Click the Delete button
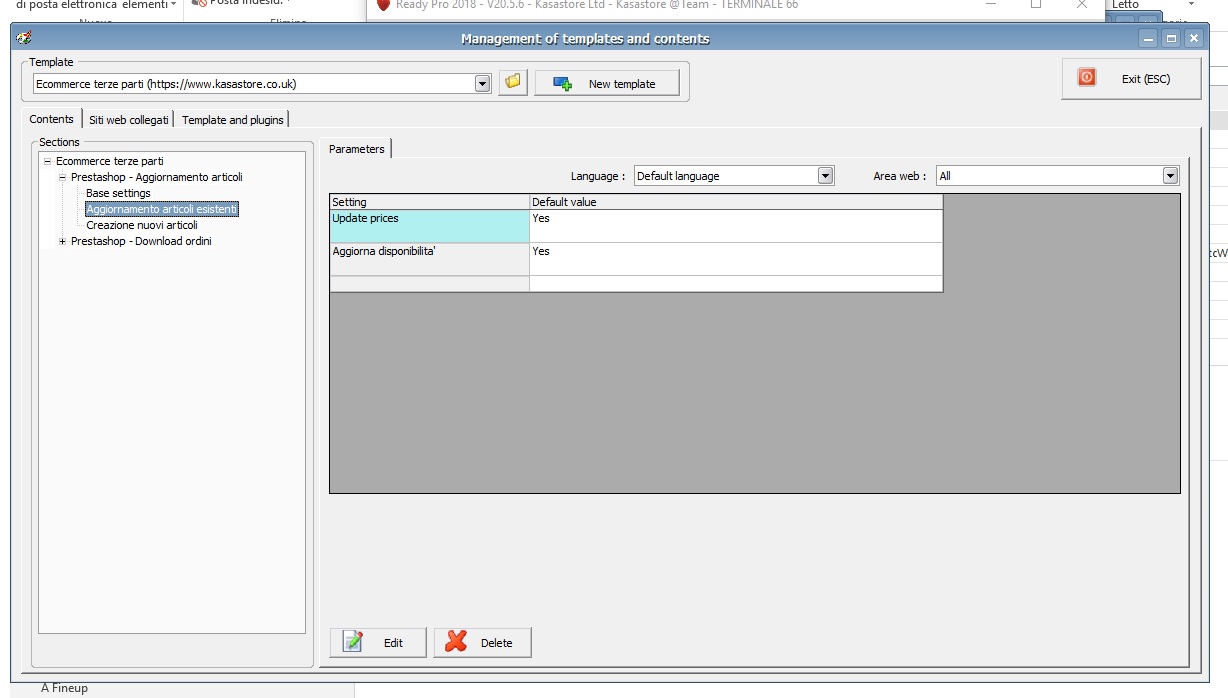The height and width of the screenshot is (698, 1228). coord(482,642)
